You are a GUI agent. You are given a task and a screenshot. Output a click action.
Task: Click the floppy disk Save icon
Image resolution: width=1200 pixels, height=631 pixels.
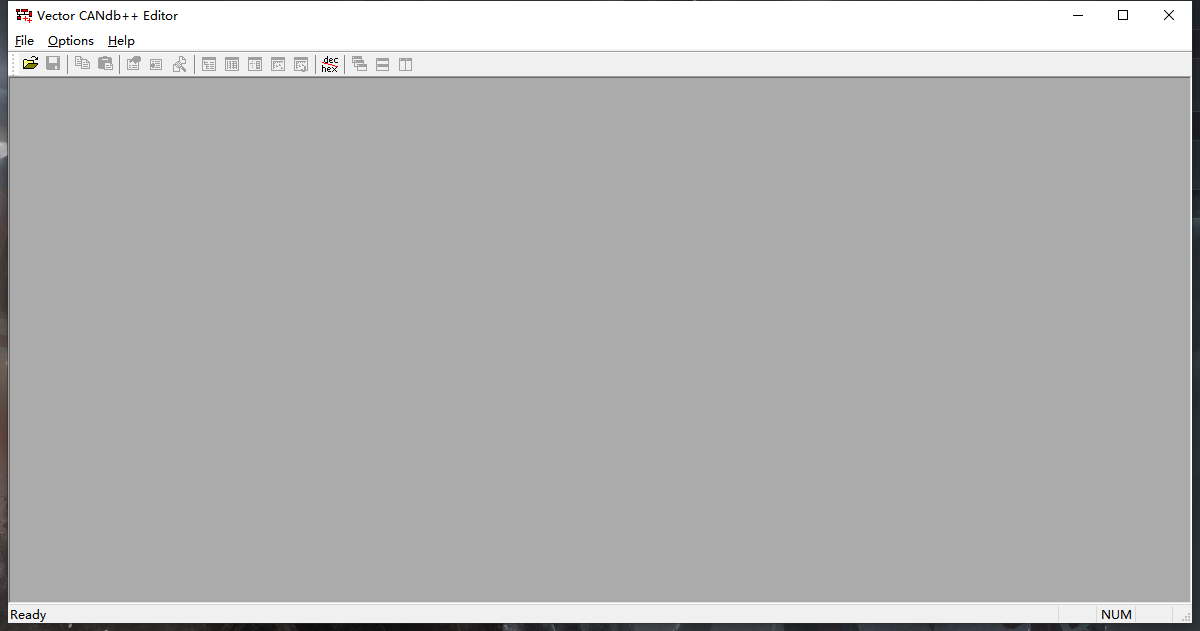(53, 64)
